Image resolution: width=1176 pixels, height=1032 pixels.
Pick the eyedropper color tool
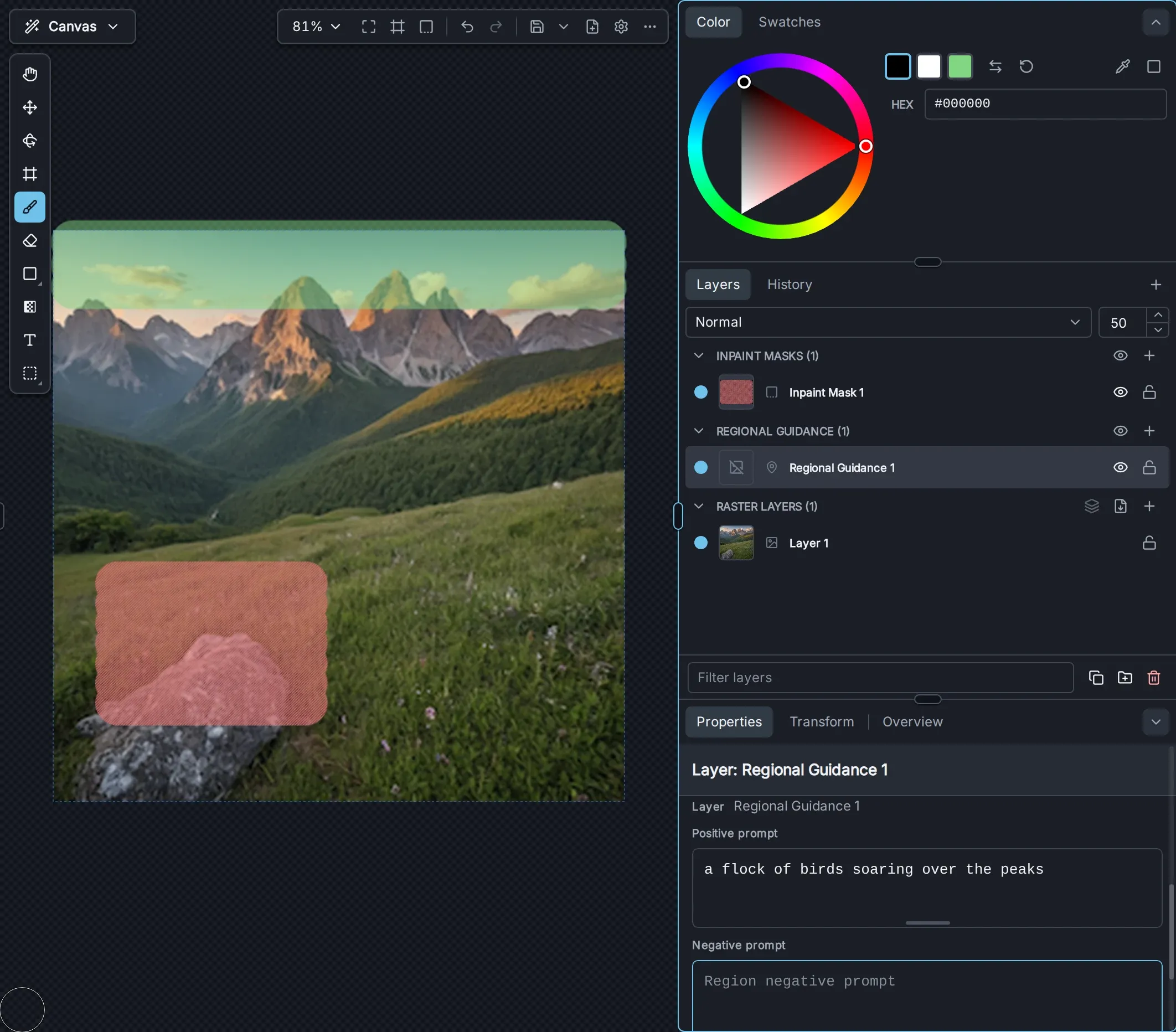[x=1122, y=67]
